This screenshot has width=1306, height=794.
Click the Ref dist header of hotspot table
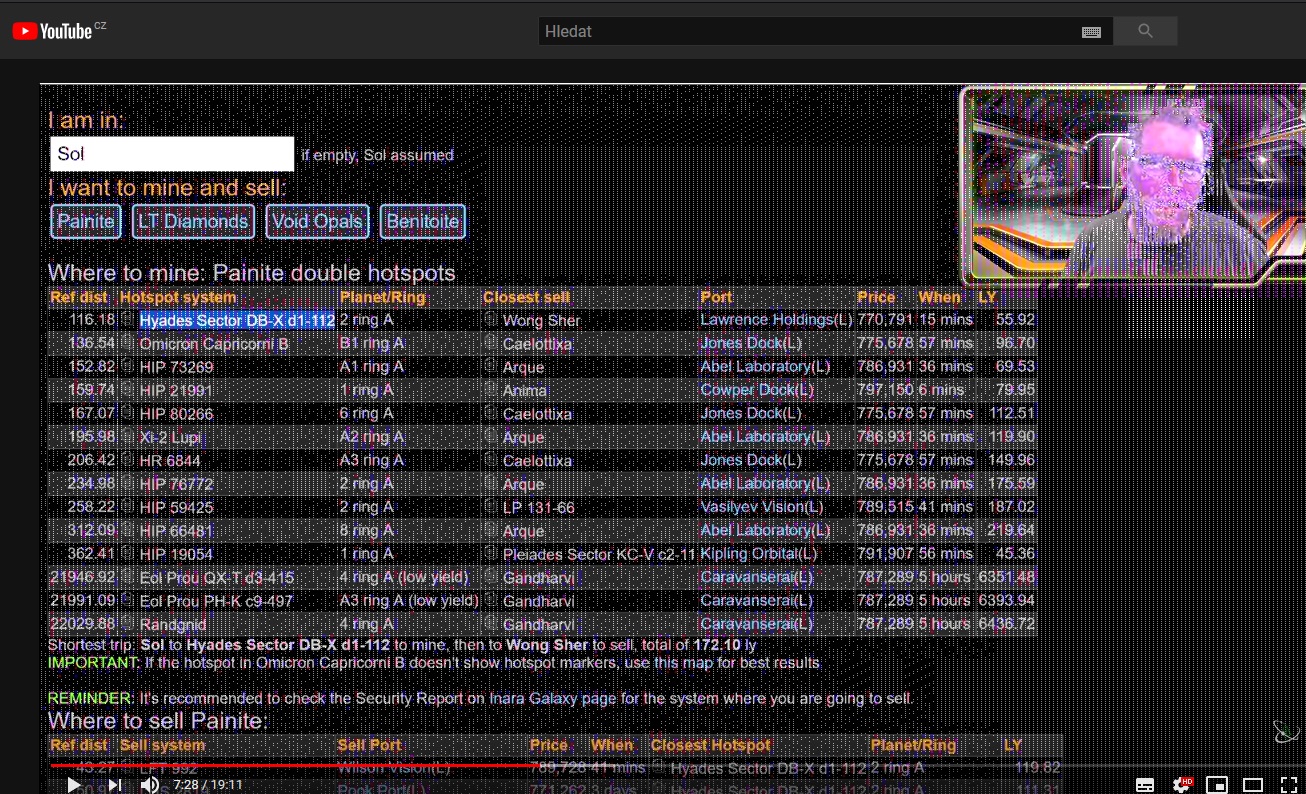click(79, 297)
